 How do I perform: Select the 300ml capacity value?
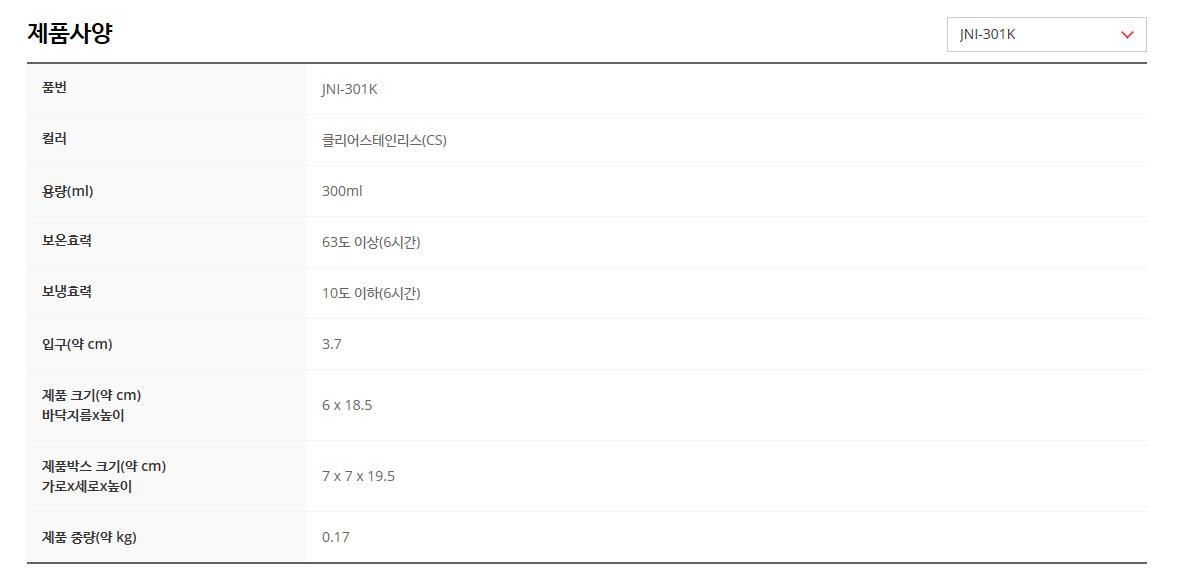pos(342,191)
